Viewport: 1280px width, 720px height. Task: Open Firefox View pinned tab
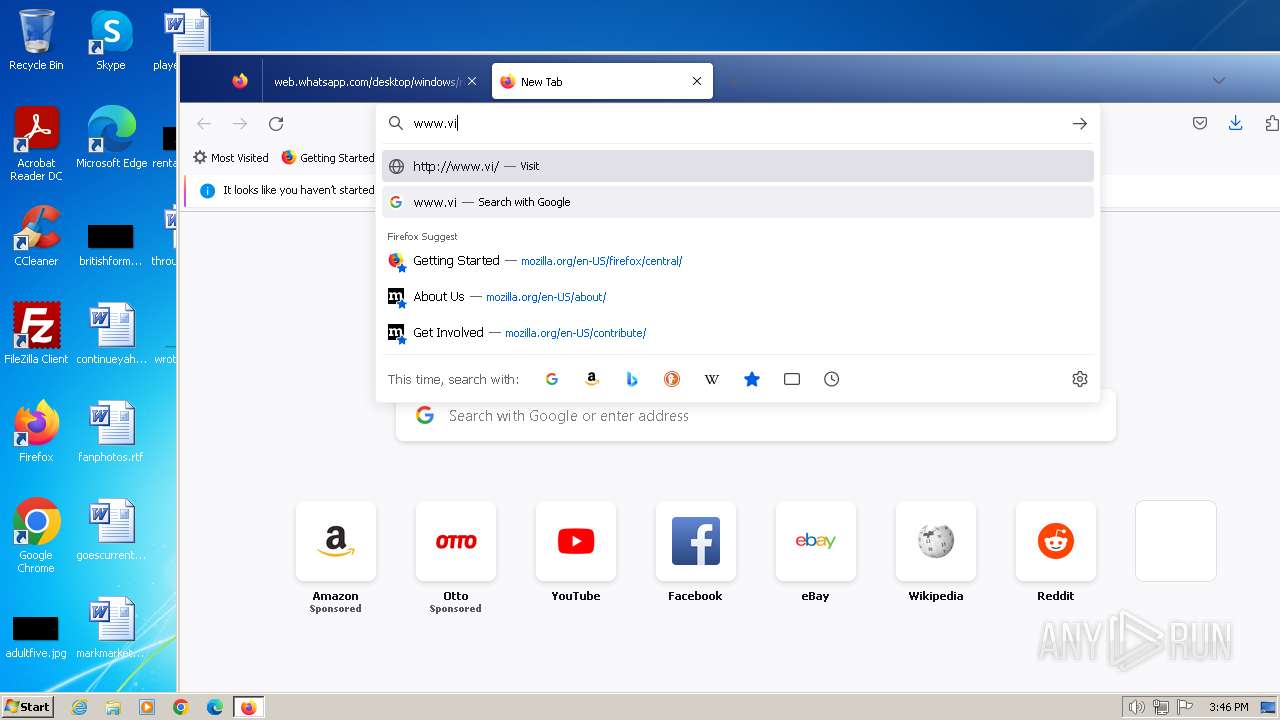(240, 81)
